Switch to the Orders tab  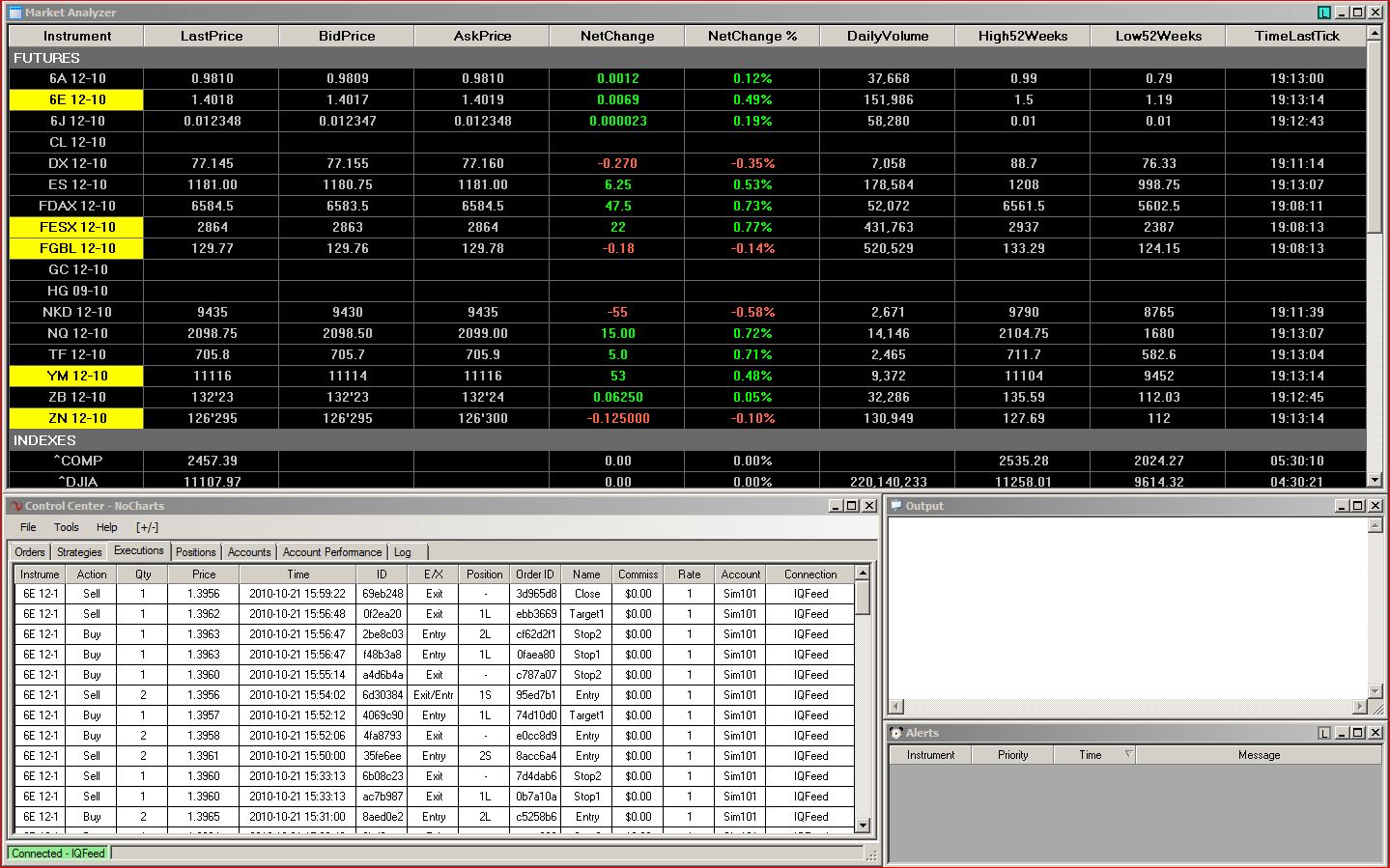30,552
